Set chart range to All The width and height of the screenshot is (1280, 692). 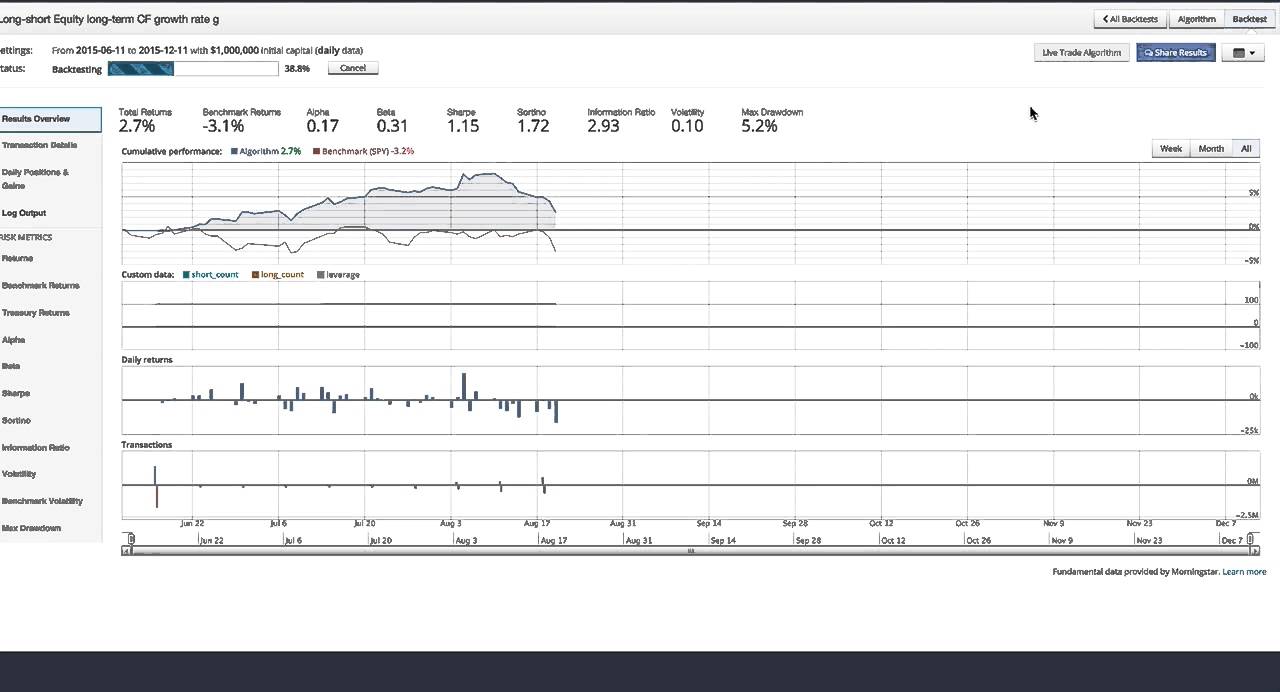(x=1246, y=149)
